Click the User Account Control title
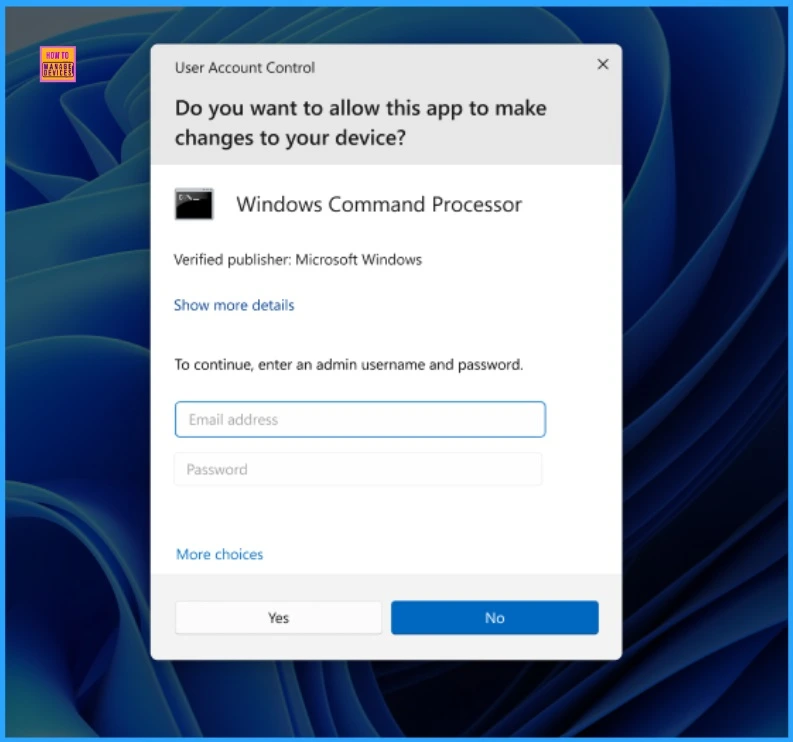This screenshot has width=793, height=742. [245, 68]
